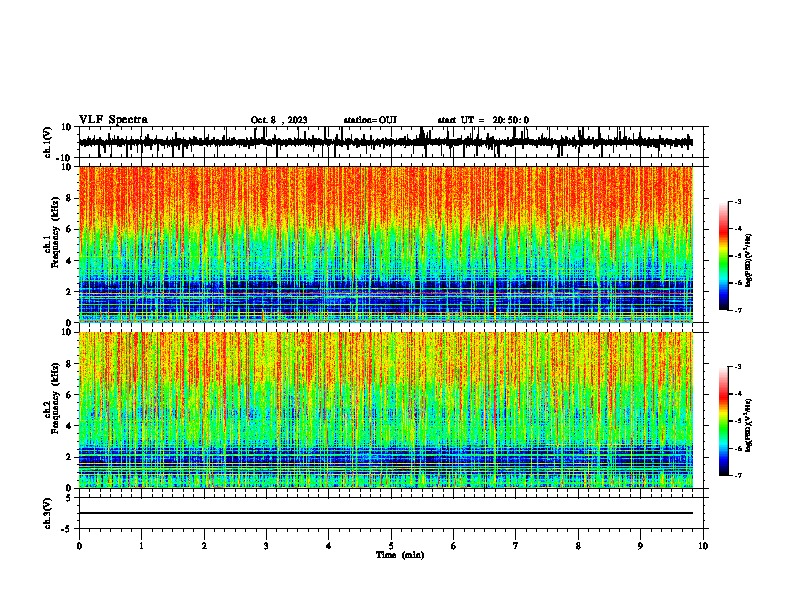The width and height of the screenshot is (792, 612).
Task: Click the flat ch.3 voltage line
Action: [x=385, y=513]
